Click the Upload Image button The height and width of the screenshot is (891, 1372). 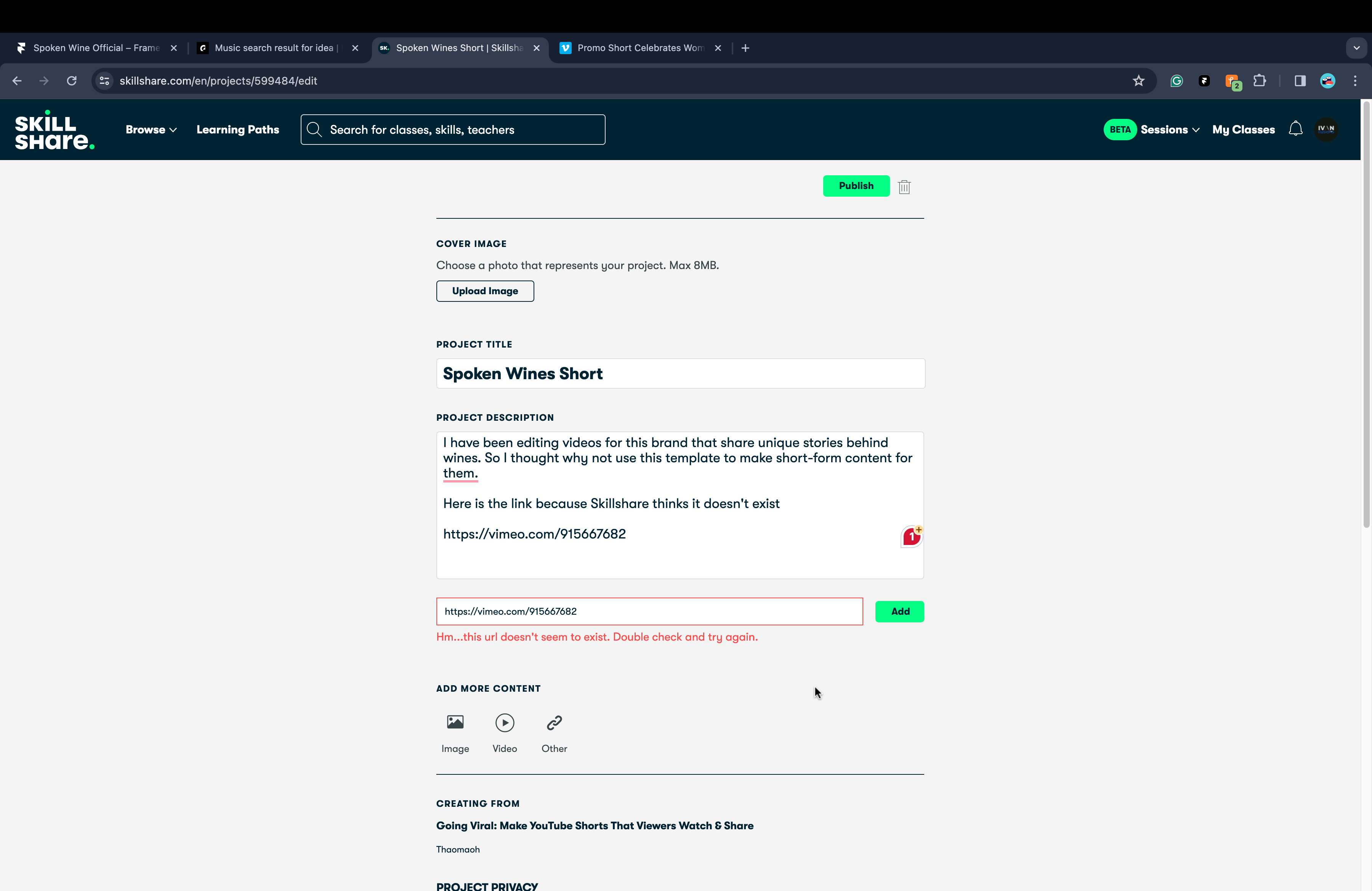pos(485,291)
